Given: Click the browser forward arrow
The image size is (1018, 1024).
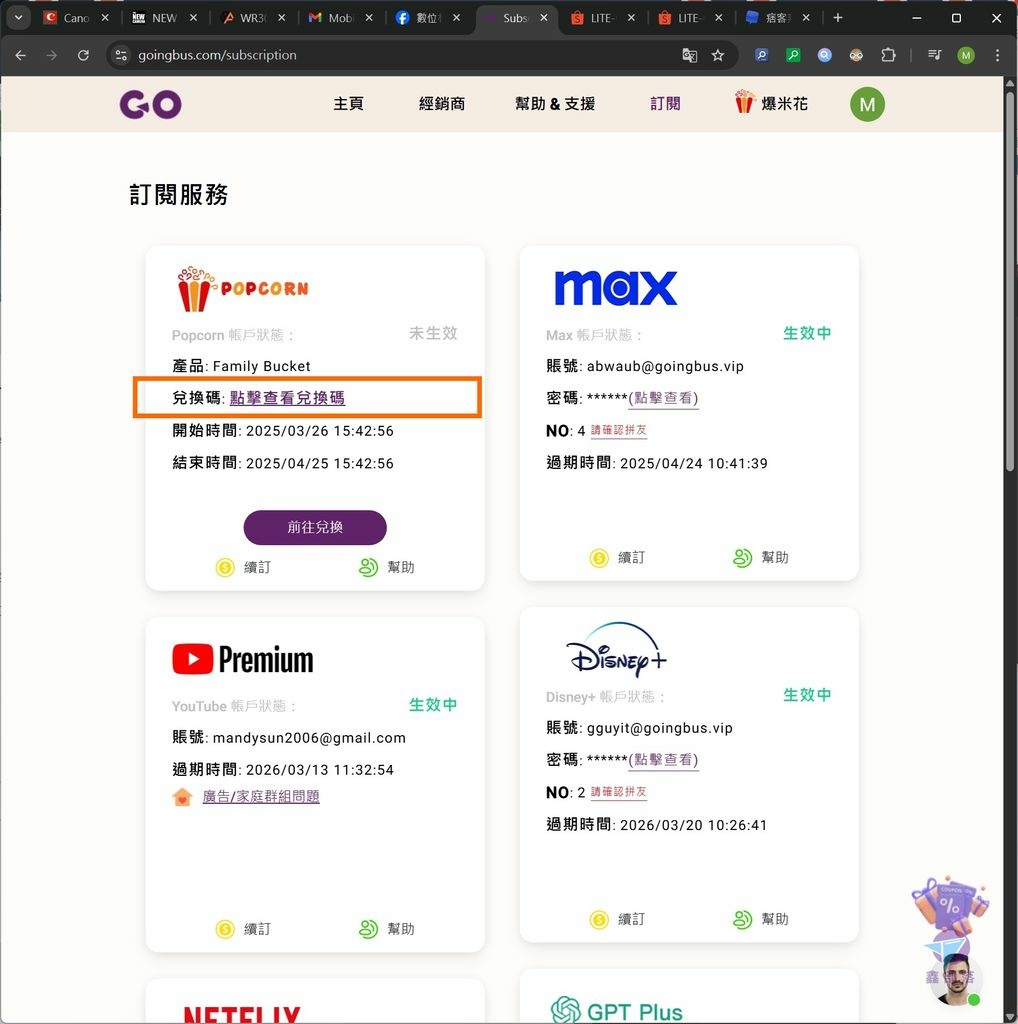Looking at the screenshot, I should click(x=52, y=56).
